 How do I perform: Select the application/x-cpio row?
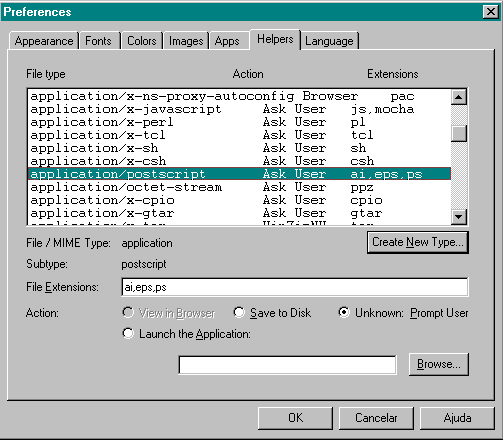[239, 200]
